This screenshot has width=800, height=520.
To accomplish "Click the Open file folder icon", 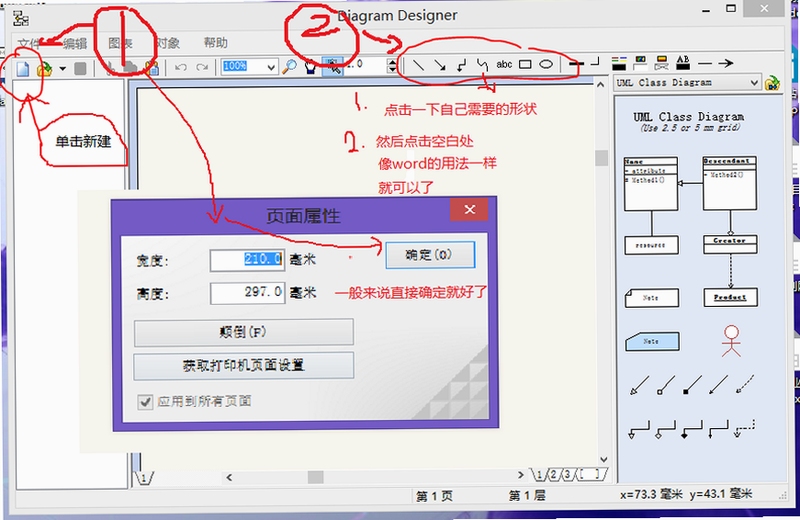I will pyautogui.click(x=45, y=68).
